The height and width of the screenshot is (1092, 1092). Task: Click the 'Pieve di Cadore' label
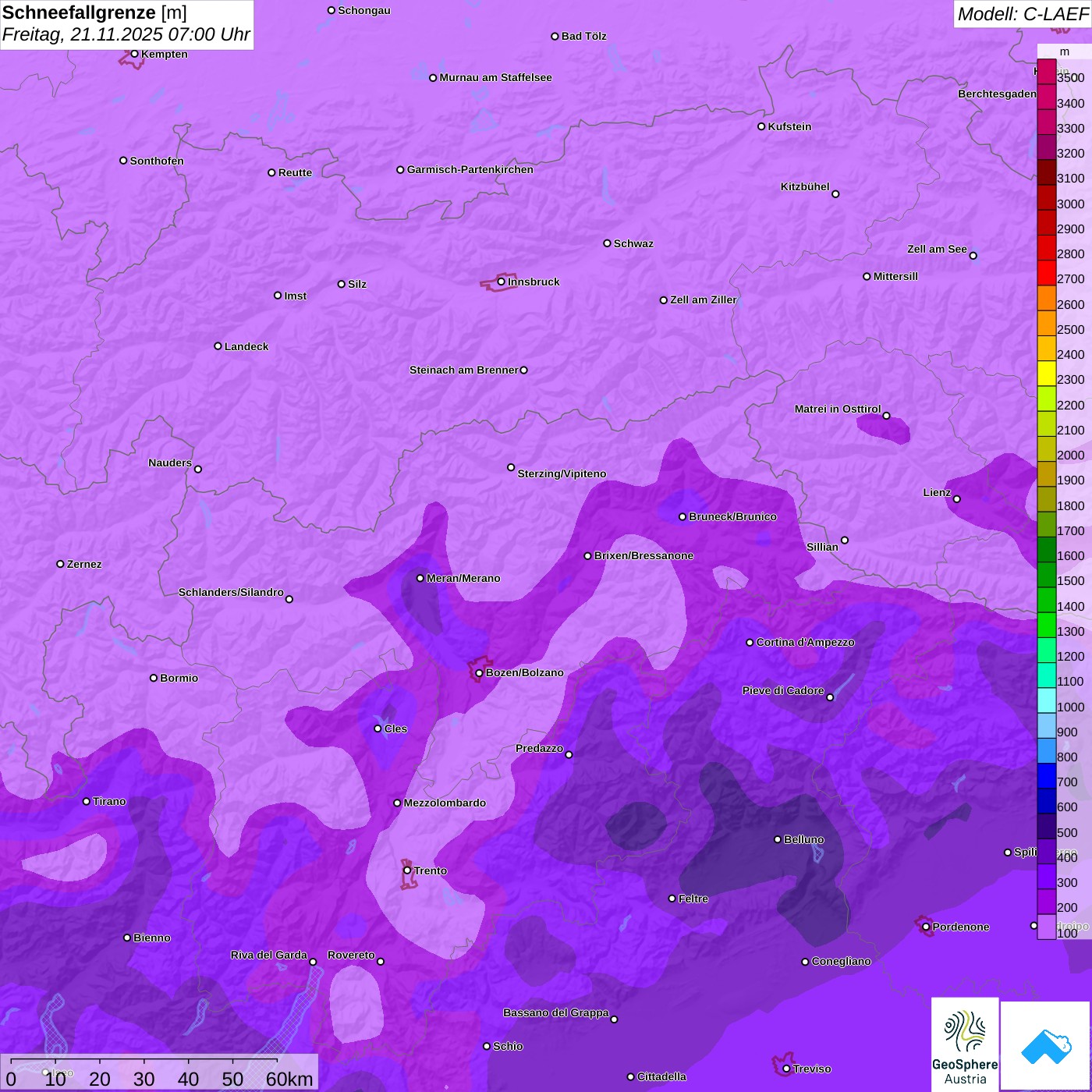783,690
